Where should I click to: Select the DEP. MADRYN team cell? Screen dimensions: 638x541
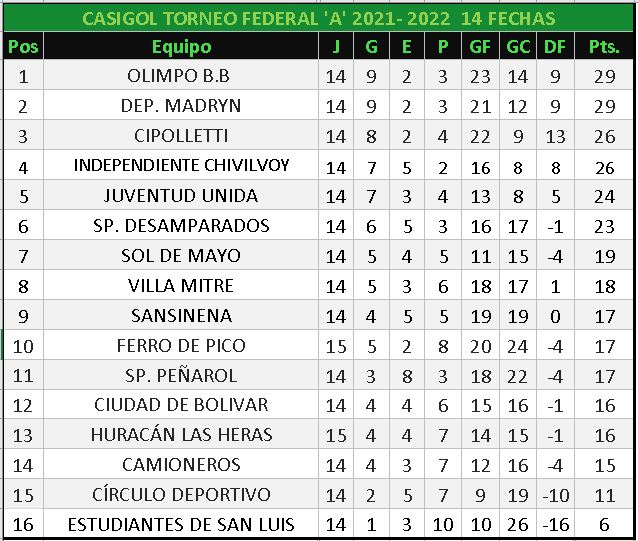(181, 106)
